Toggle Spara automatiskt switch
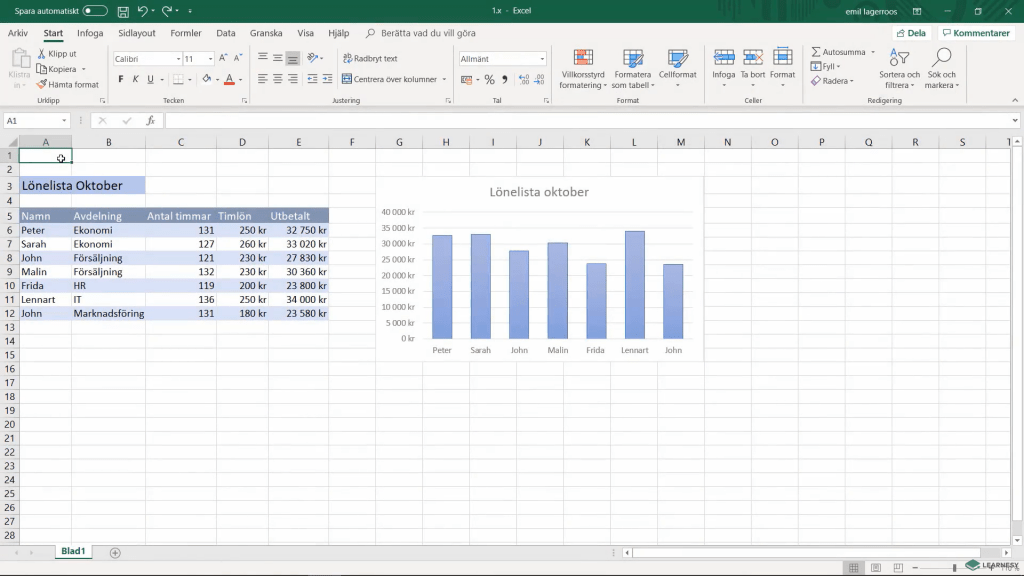This screenshot has height=576, width=1024. click(95, 11)
